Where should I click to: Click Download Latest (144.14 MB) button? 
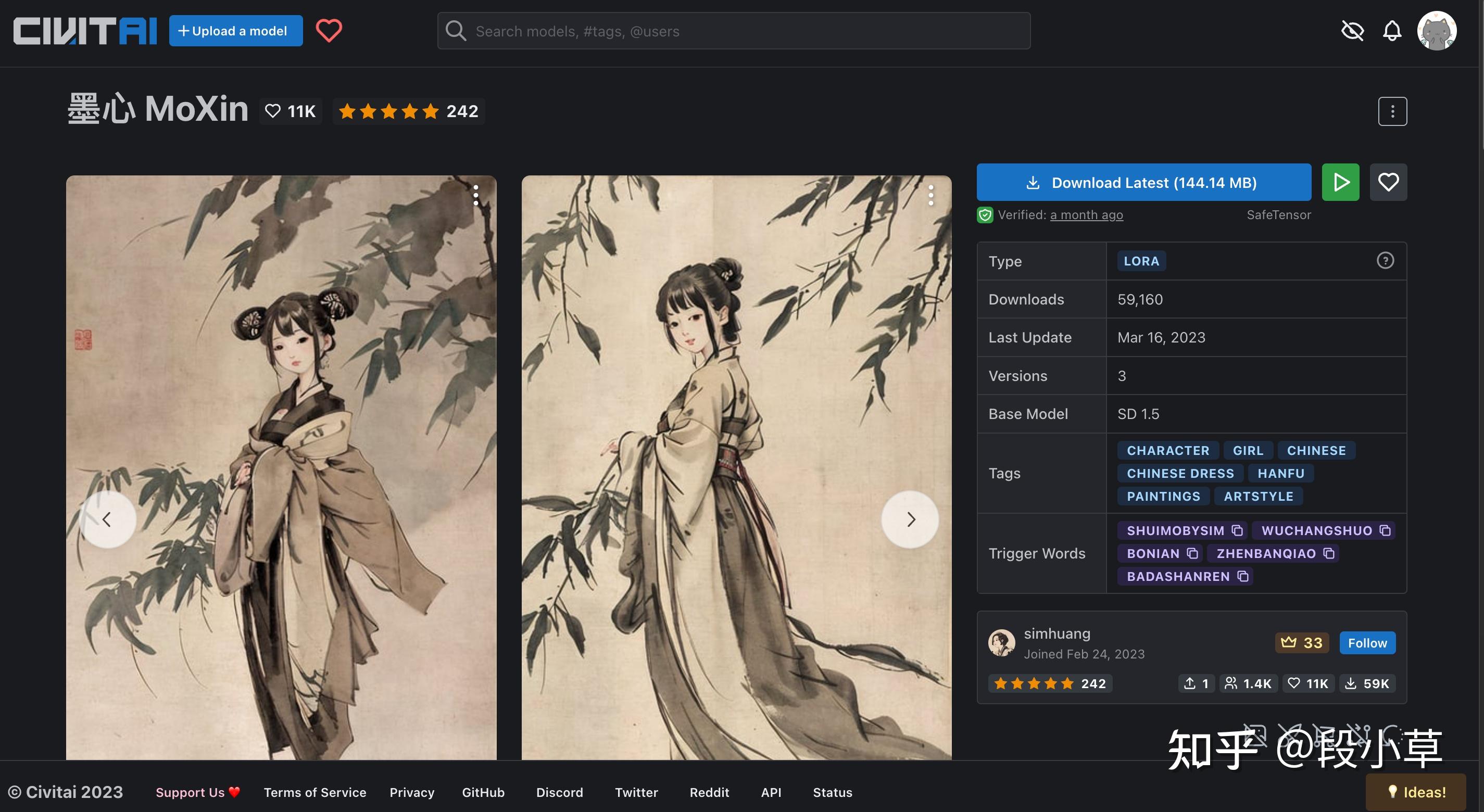pyautogui.click(x=1143, y=183)
